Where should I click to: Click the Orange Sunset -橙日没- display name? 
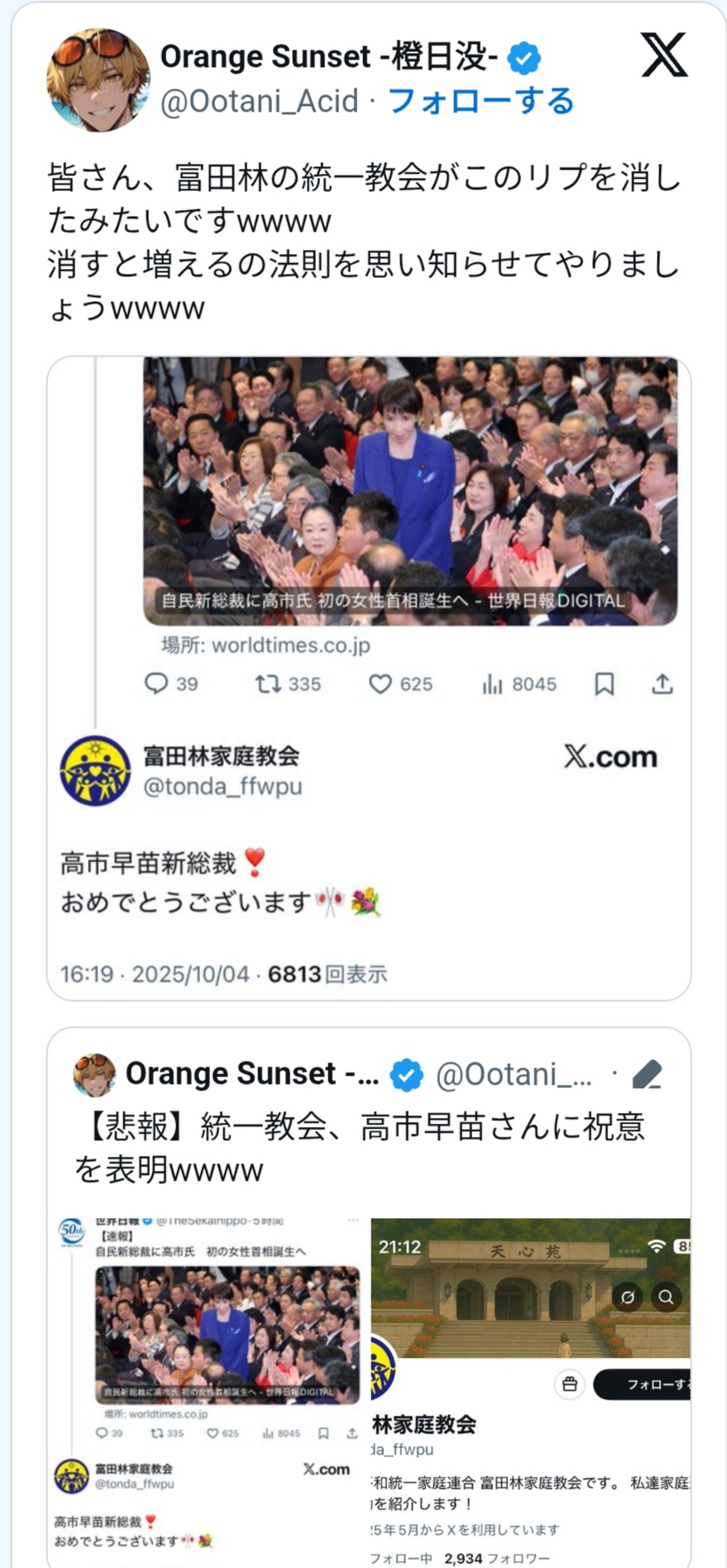click(x=328, y=57)
